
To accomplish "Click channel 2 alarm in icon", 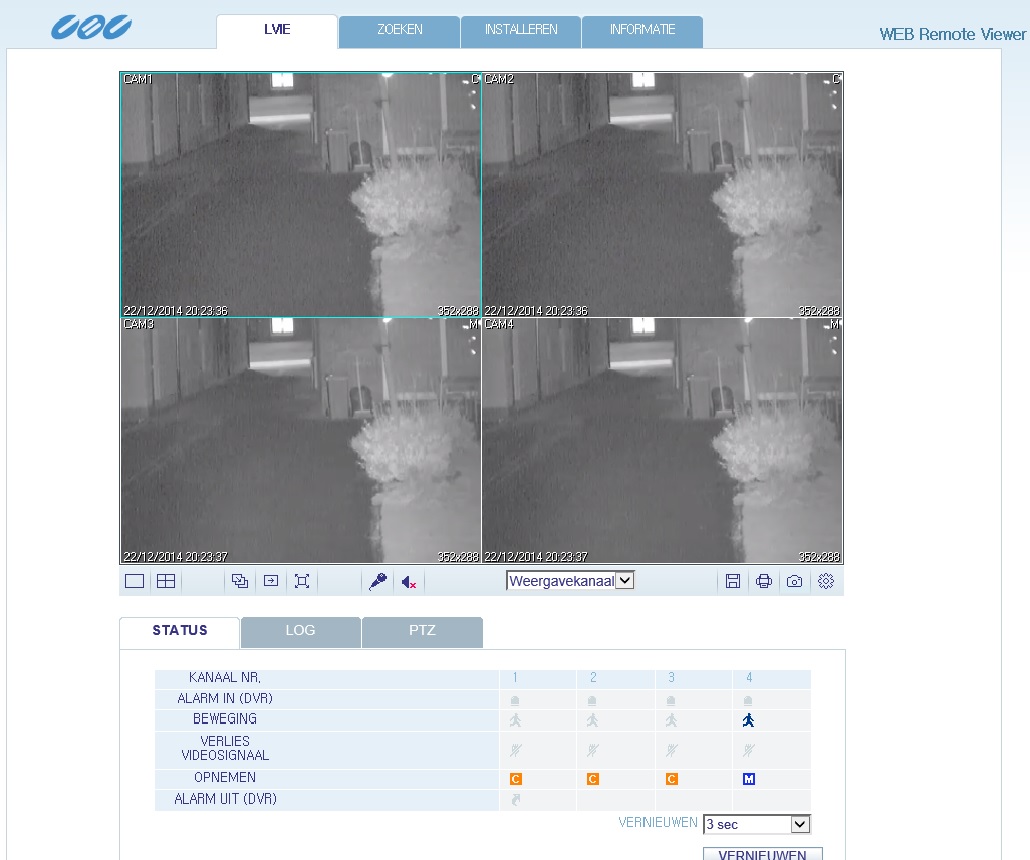I will pos(592,700).
